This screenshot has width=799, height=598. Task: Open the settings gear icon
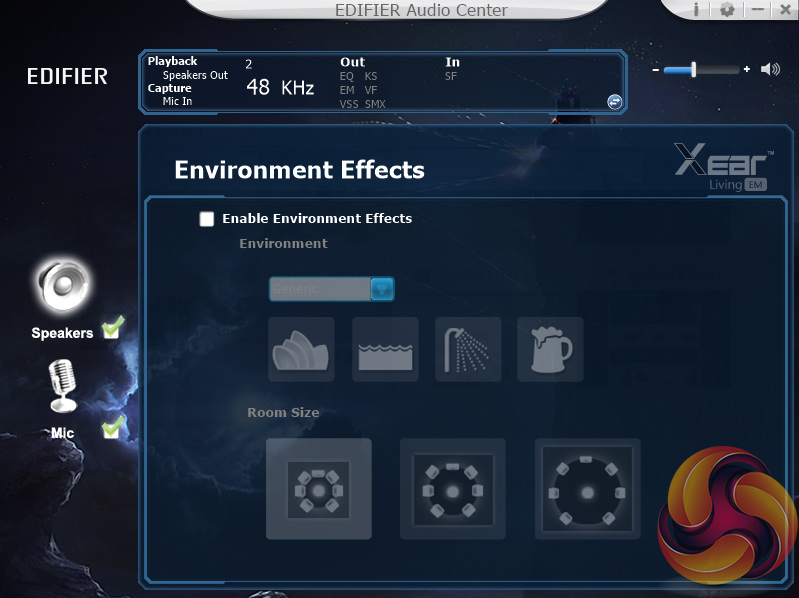pos(727,9)
